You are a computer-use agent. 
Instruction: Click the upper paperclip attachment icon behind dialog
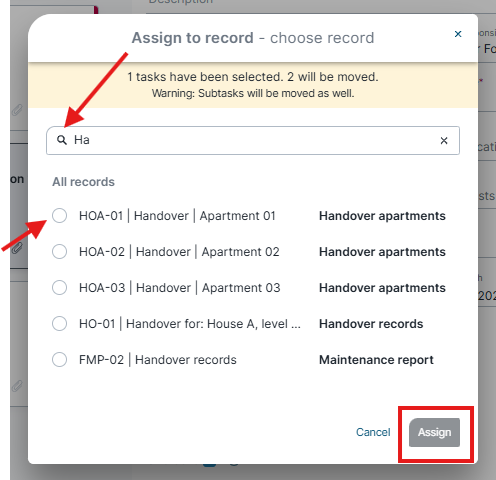(x=17, y=110)
